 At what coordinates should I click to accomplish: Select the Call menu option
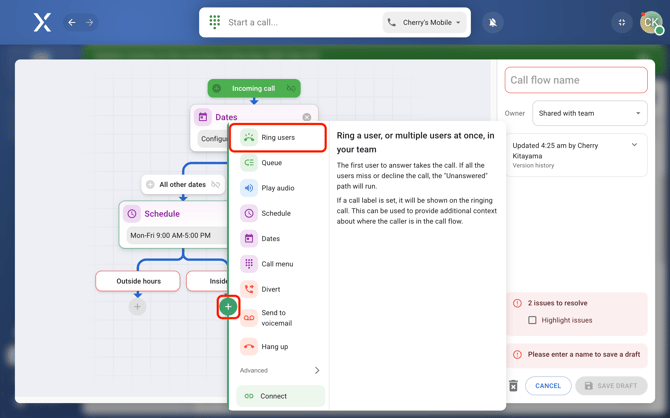click(x=277, y=264)
